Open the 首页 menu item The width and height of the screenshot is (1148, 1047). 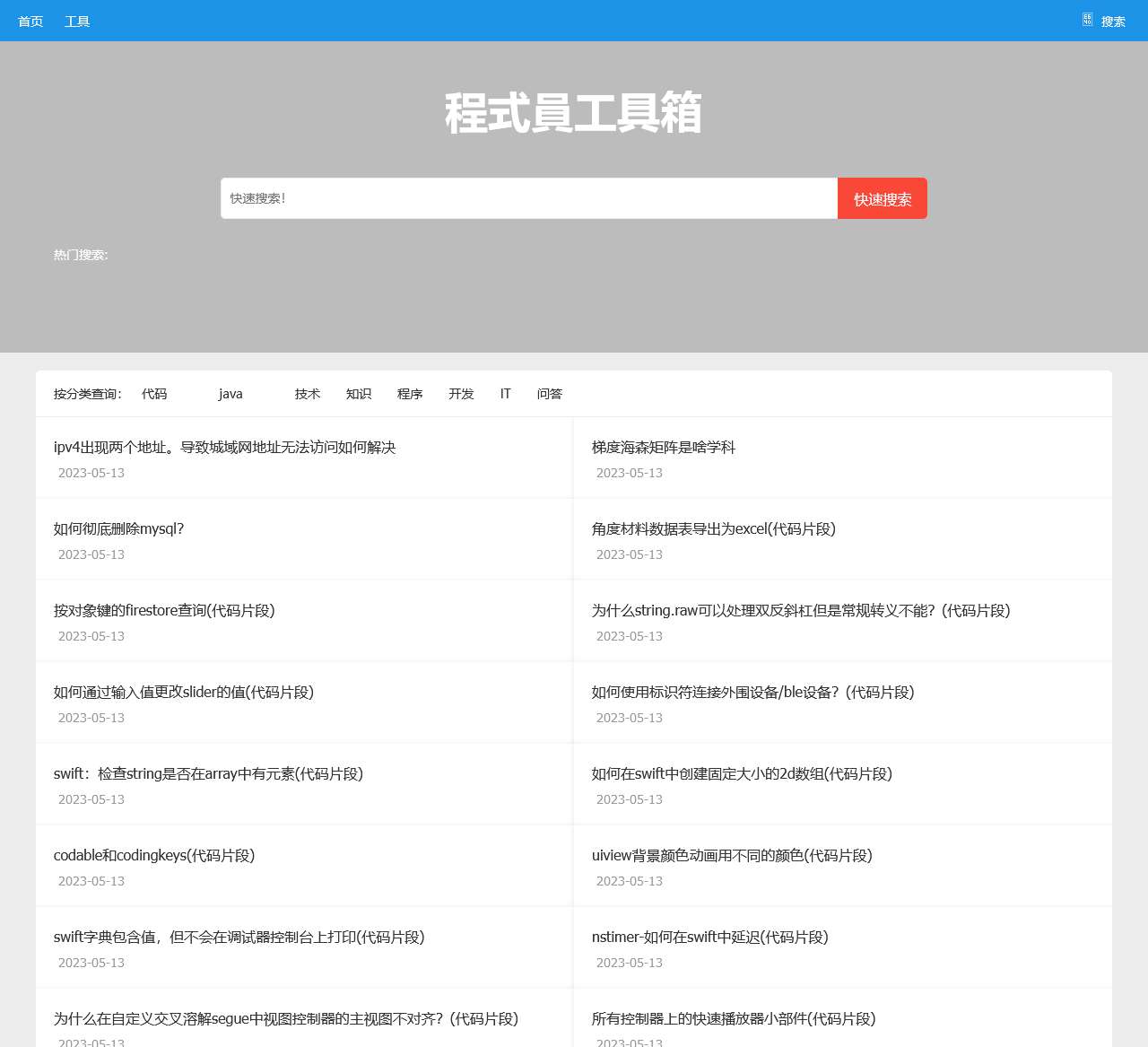click(x=30, y=22)
